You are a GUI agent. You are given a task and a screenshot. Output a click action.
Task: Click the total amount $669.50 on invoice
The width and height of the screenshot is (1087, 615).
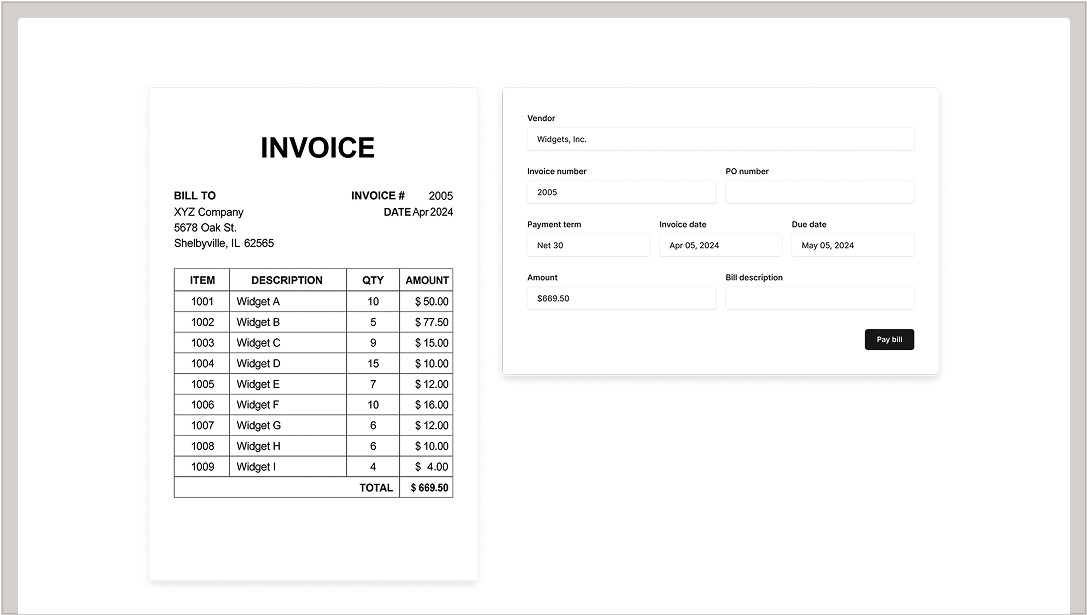click(x=429, y=488)
